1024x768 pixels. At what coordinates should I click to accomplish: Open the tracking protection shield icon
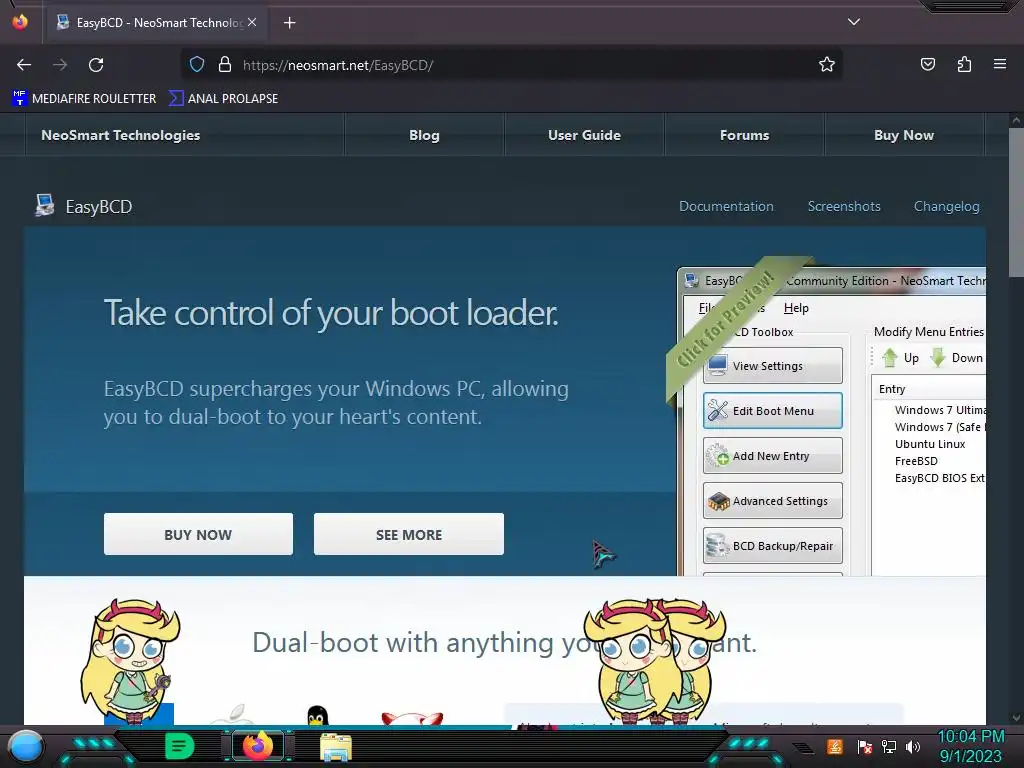tap(197, 65)
